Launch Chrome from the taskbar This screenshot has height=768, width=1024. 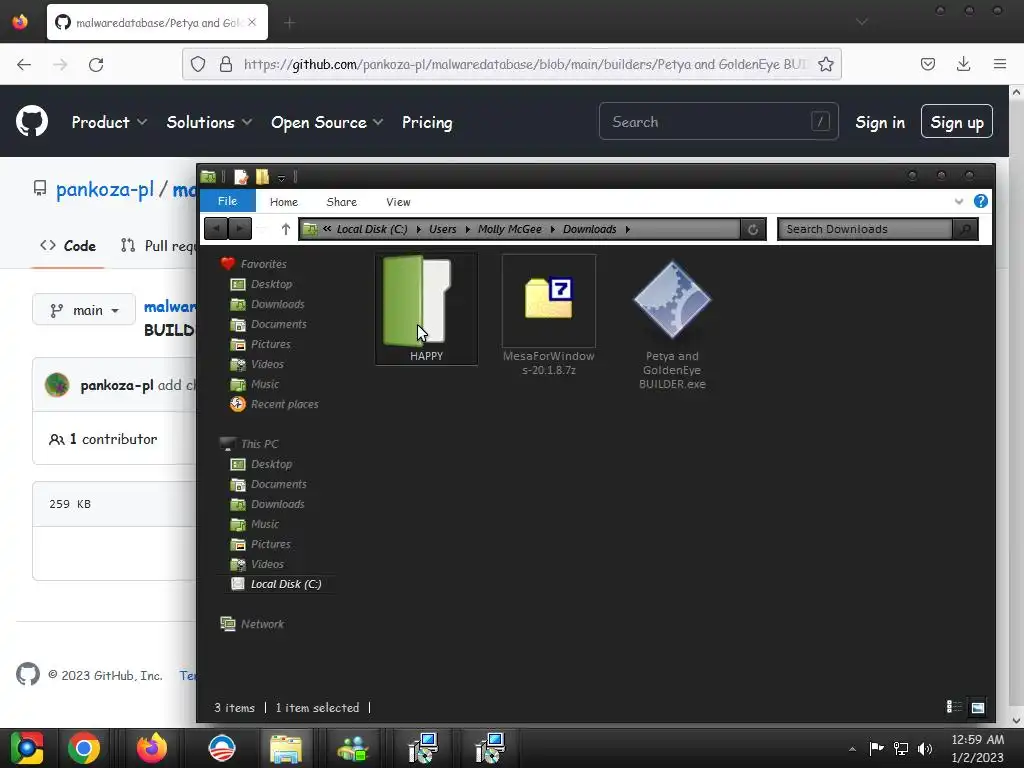(x=84, y=748)
